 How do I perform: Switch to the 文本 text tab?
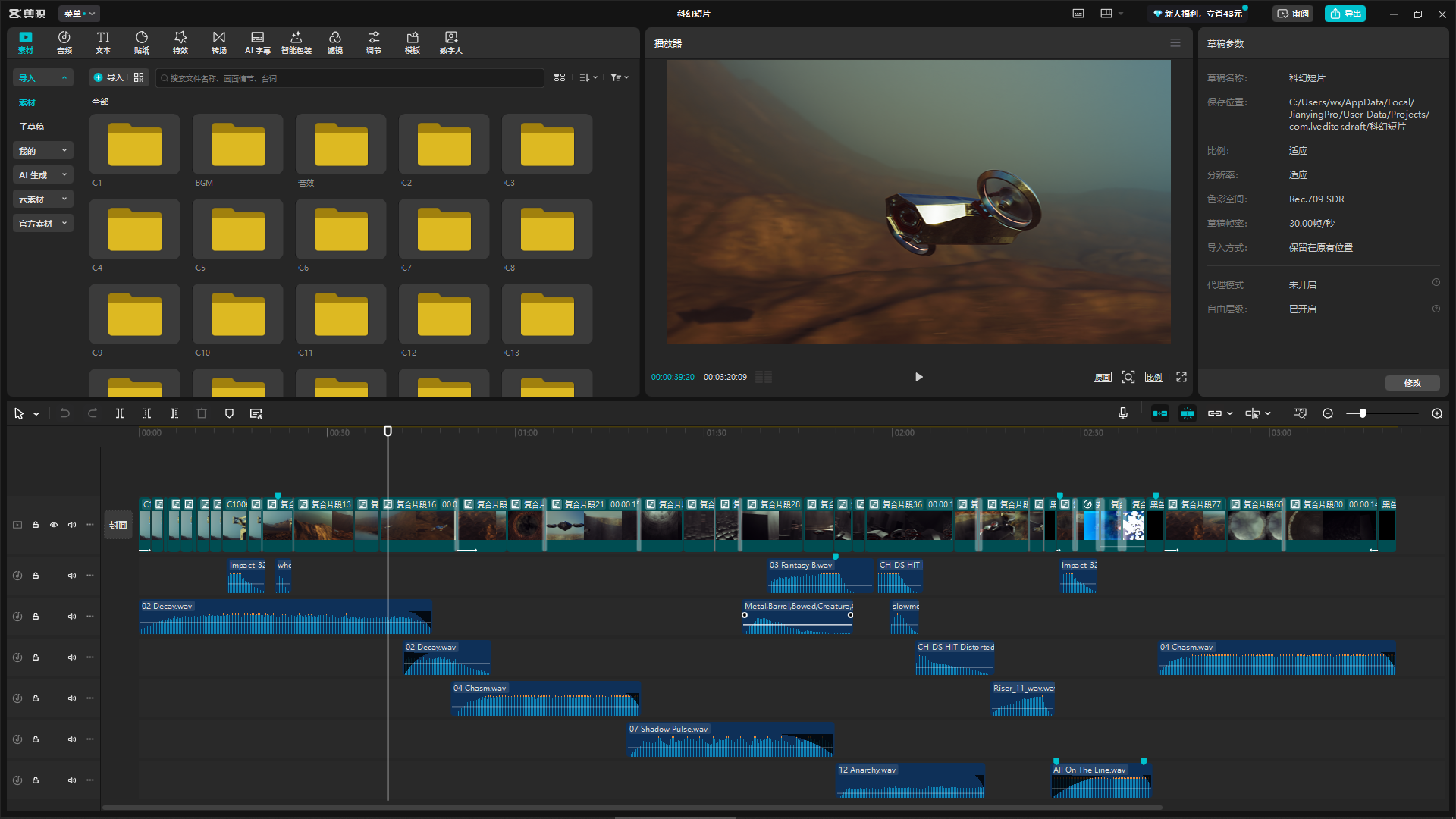pyautogui.click(x=103, y=42)
